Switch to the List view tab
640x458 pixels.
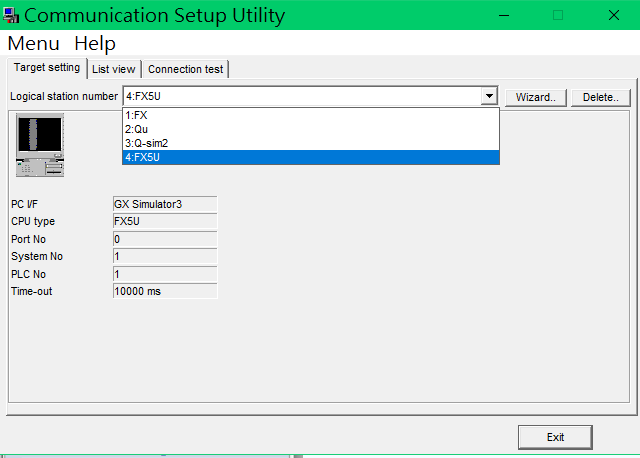113,69
